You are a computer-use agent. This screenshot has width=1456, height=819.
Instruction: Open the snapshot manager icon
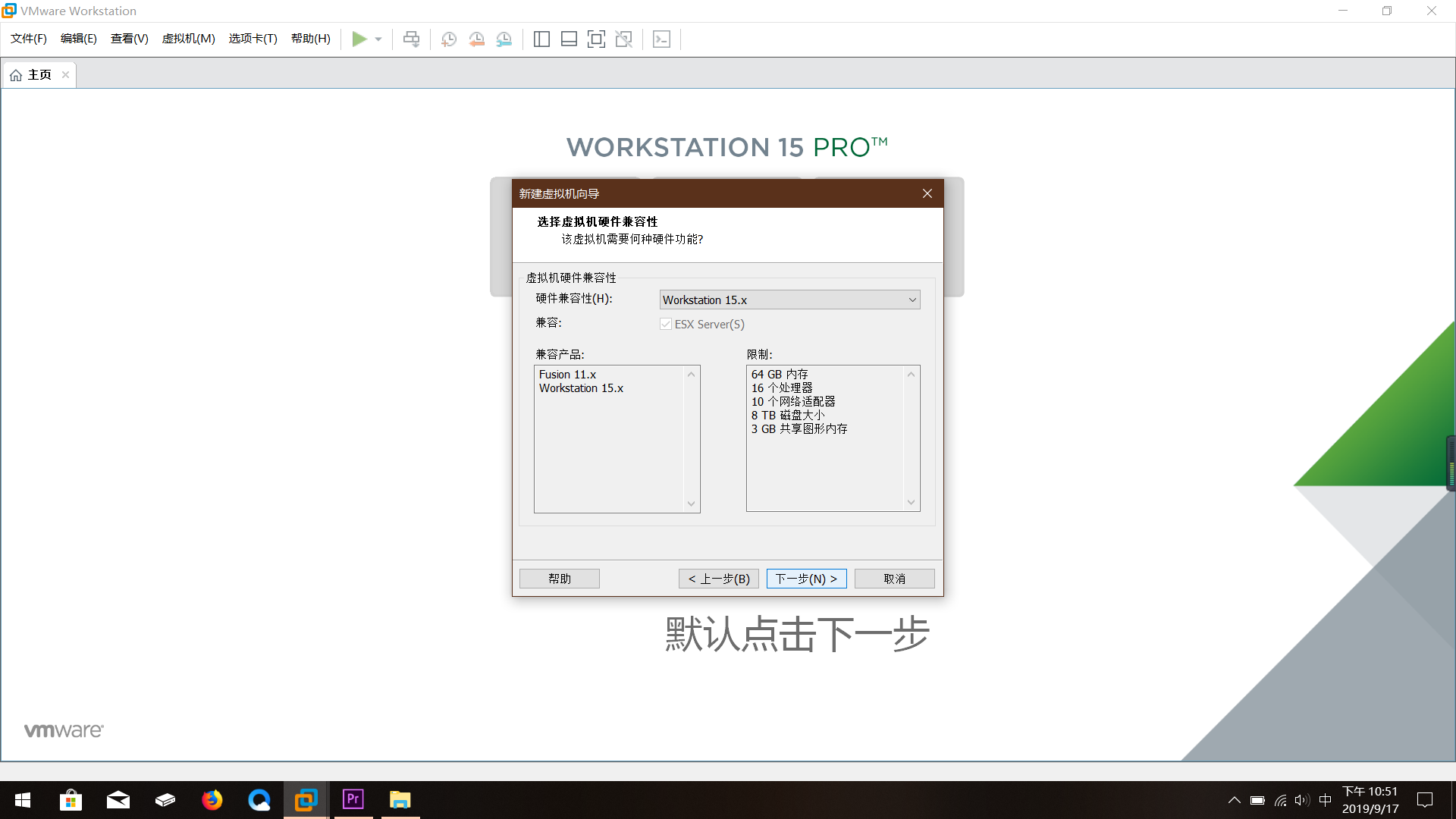pos(504,39)
